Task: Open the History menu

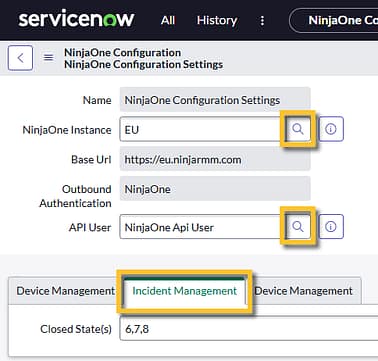Action: pos(217,20)
